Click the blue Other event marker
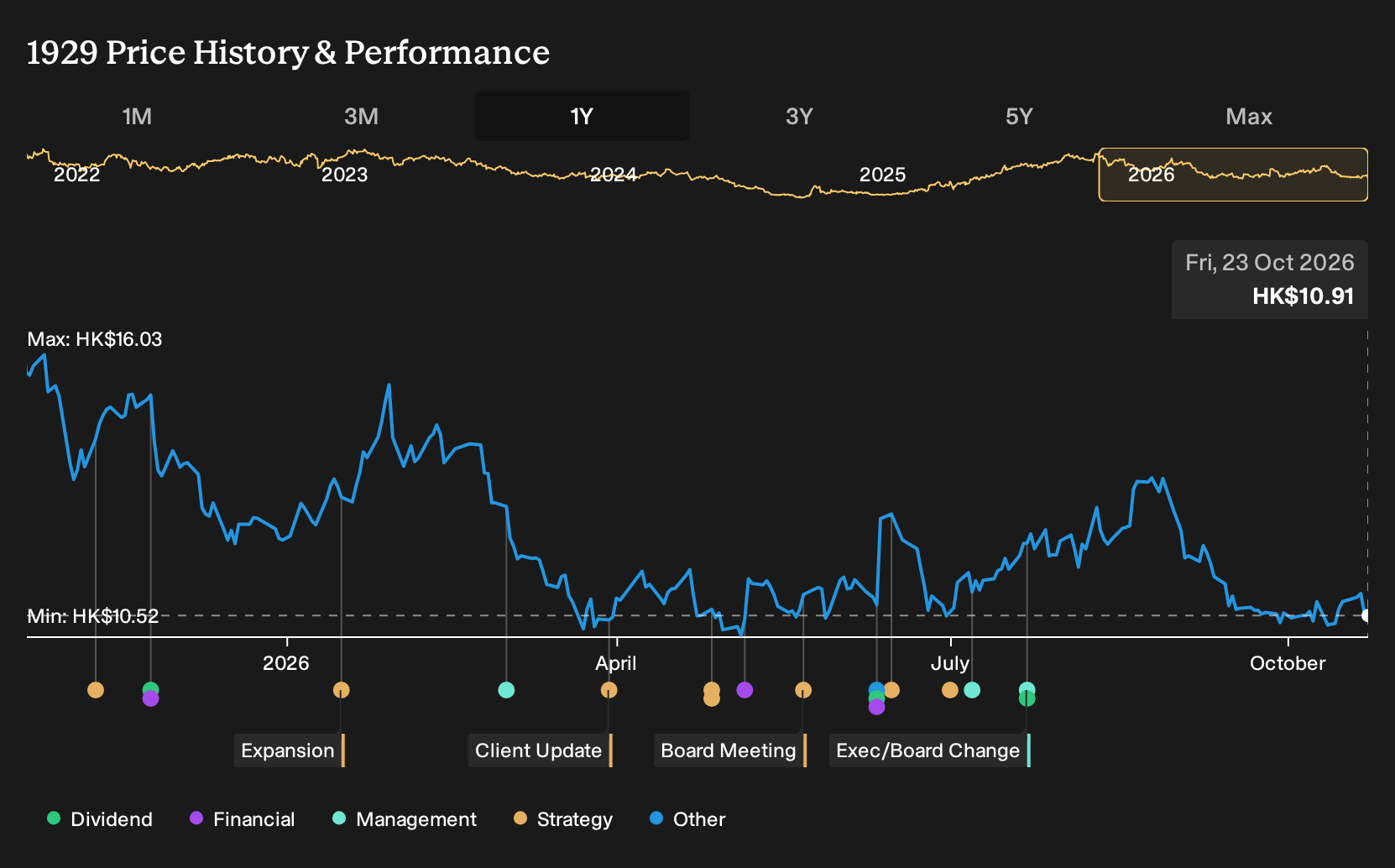This screenshot has height=868, width=1395. click(x=876, y=688)
